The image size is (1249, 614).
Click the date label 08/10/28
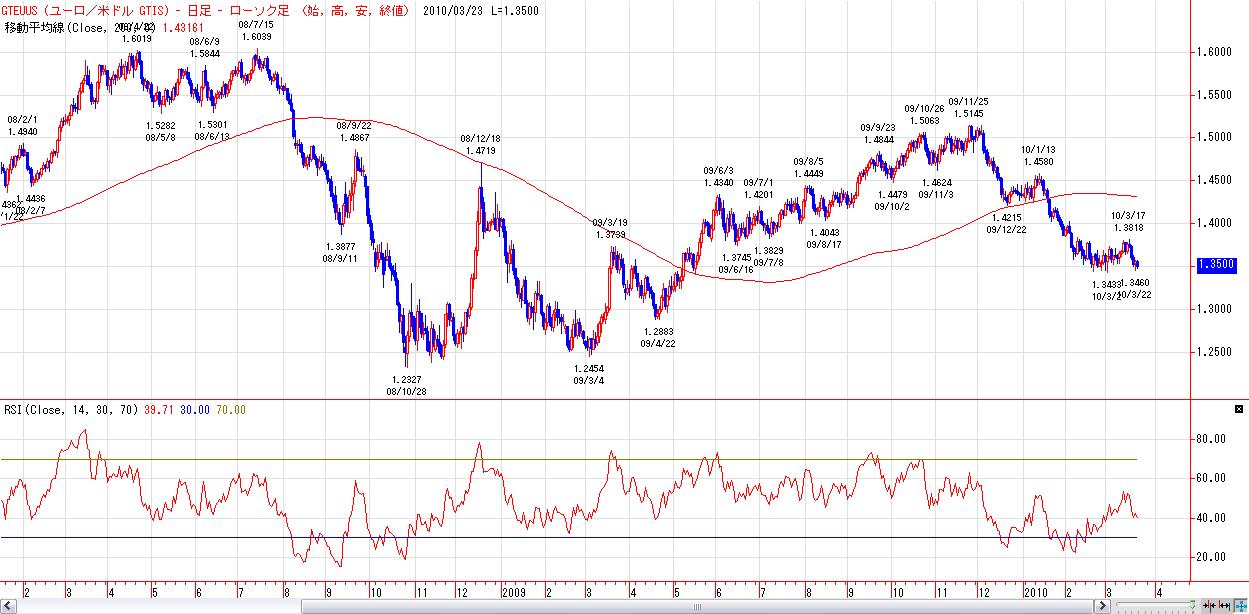406,392
